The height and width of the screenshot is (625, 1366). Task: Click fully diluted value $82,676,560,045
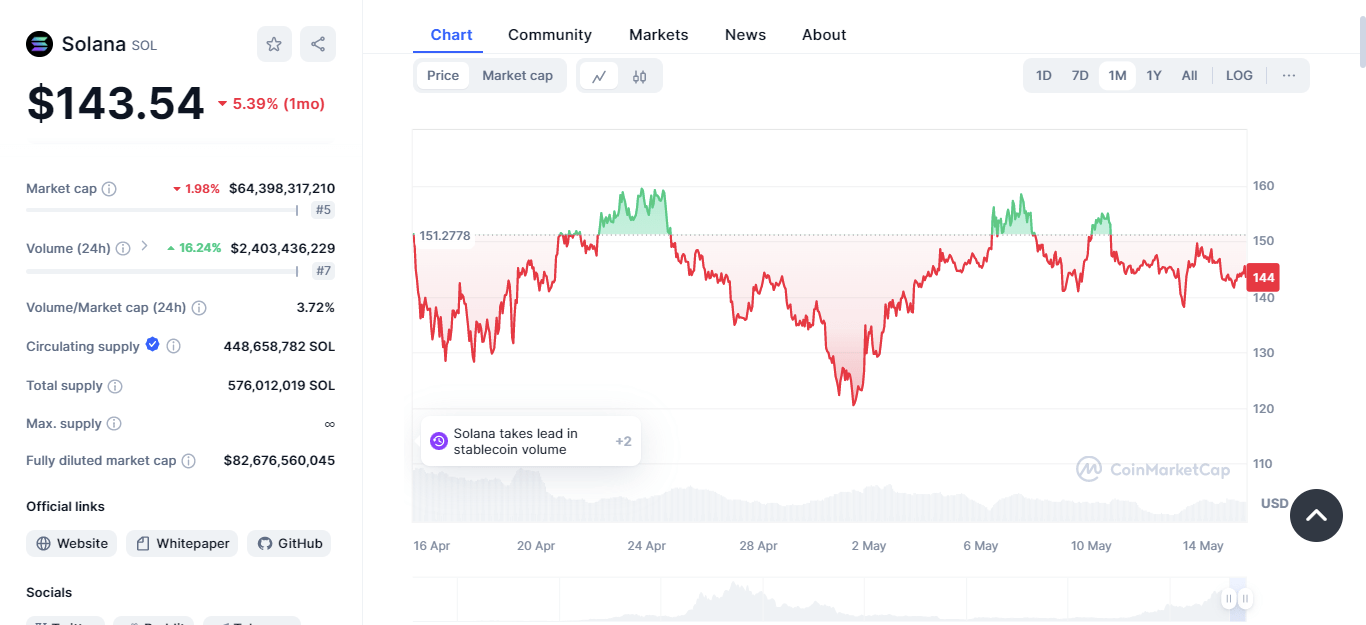point(280,461)
